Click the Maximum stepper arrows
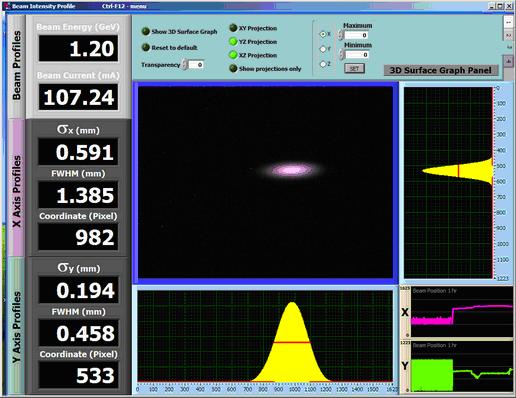The image size is (516, 398). point(341,35)
